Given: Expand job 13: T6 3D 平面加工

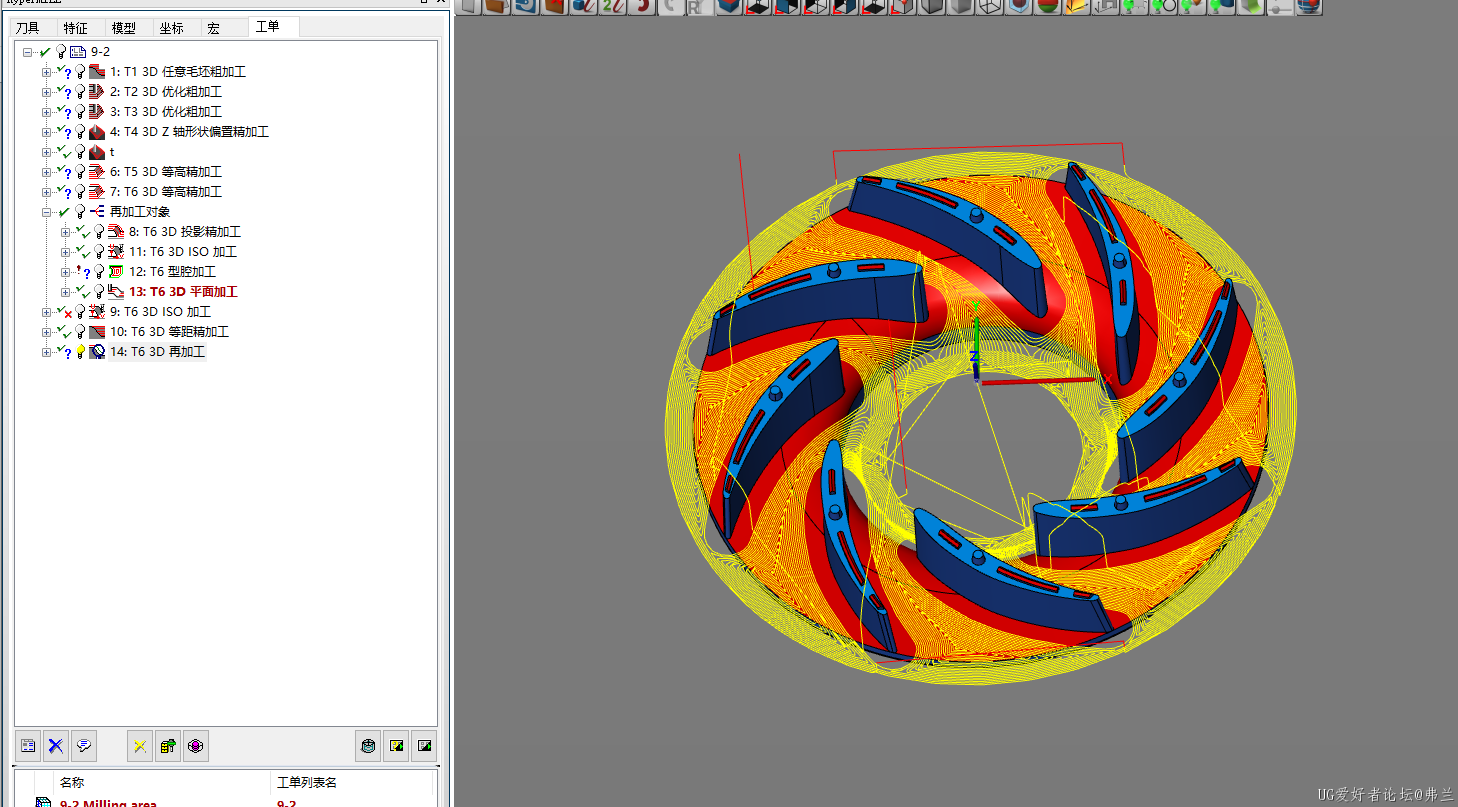Looking at the screenshot, I should tap(66, 292).
